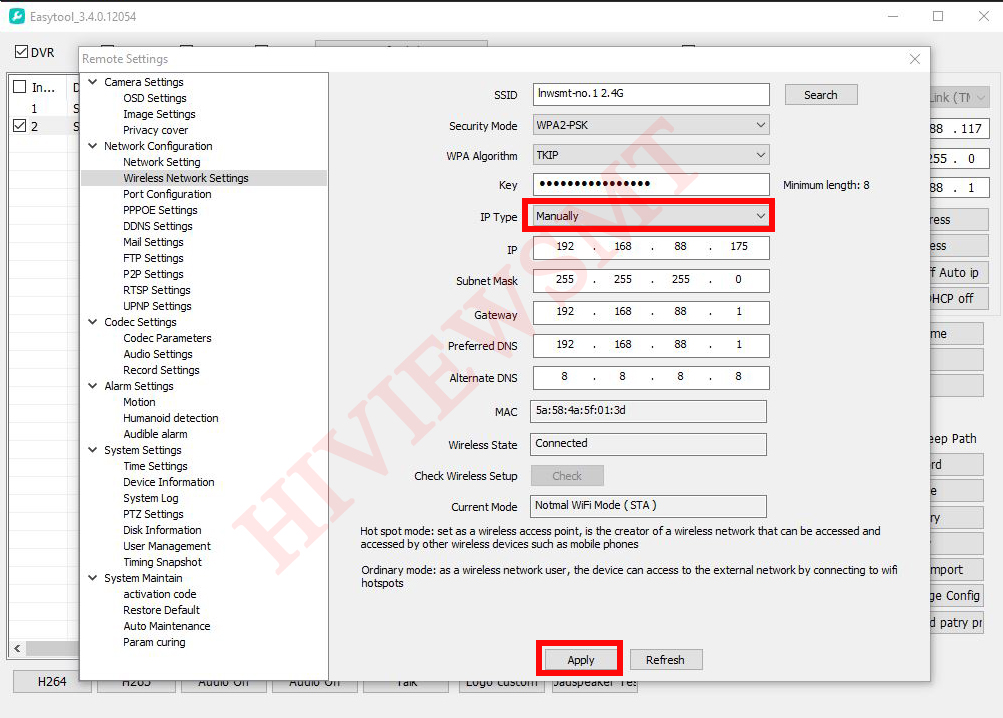Toggle the select-all checkbox in device list header
Image resolution: width=1003 pixels, height=718 pixels.
19,87
